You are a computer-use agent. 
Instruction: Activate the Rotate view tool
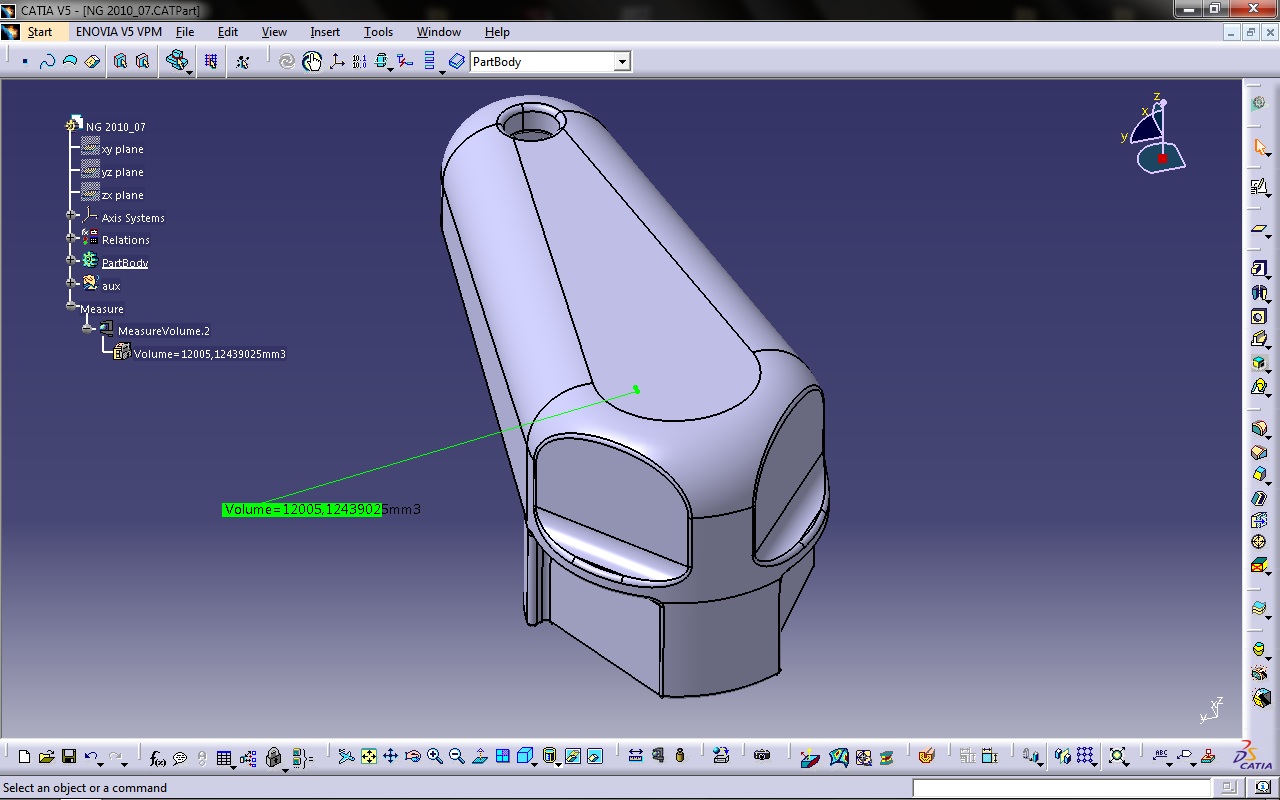[x=413, y=757]
